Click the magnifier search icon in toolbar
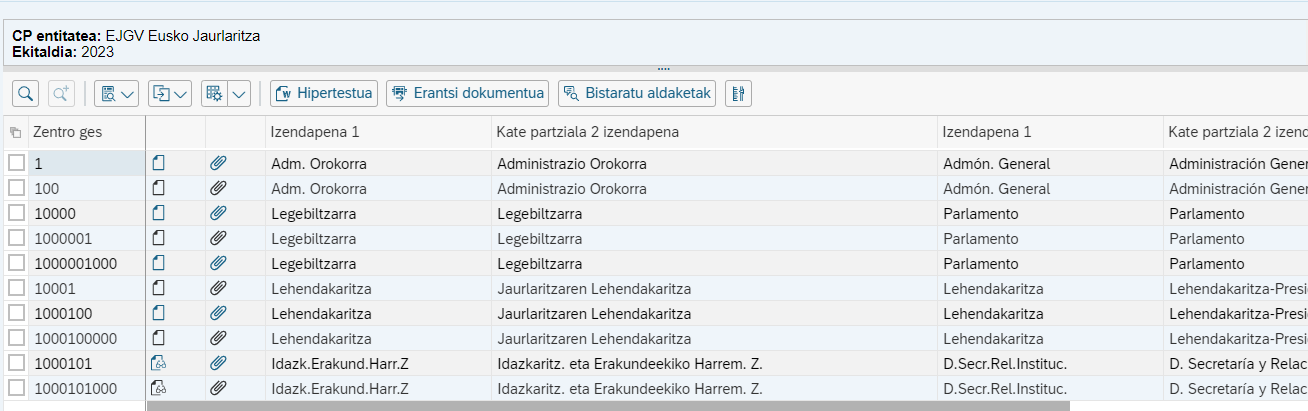The image size is (1308, 411). pos(26,94)
